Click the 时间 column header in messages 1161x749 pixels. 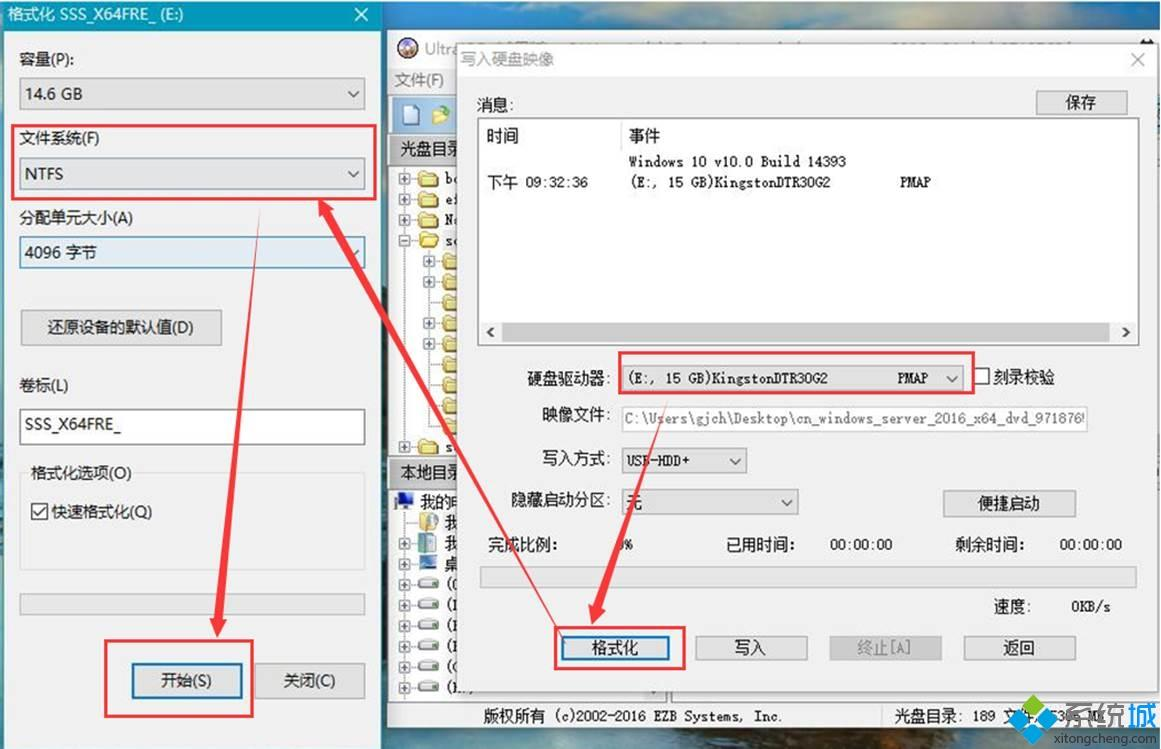(x=502, y=135)
